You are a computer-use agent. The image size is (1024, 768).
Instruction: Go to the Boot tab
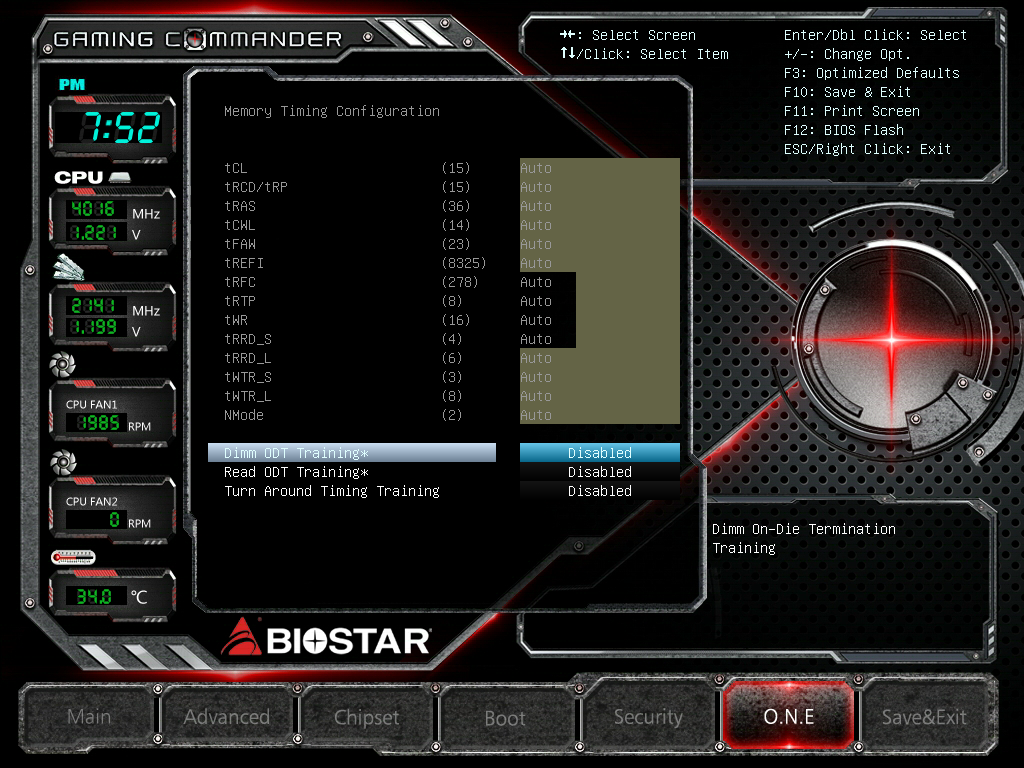tap(505, 718)
